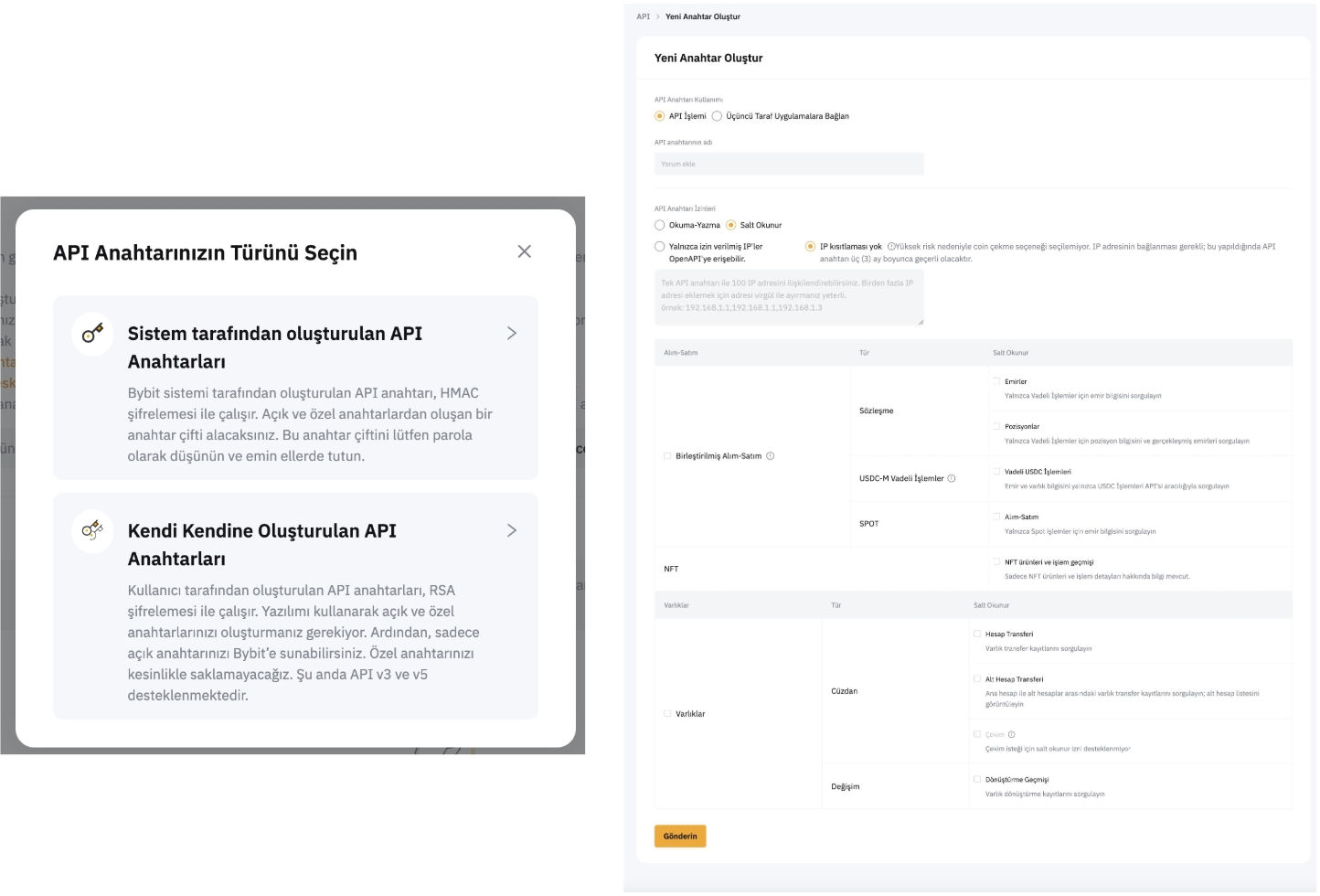Screen dimensions: 1320x896
Task: Click the key icon for self-generated API keys
Action: point(92,530)
